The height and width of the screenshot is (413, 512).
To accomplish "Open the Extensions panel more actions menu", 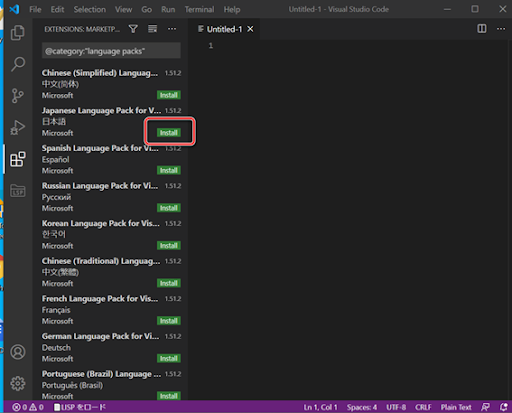I will pyautogui.click(x=172, y=29).
